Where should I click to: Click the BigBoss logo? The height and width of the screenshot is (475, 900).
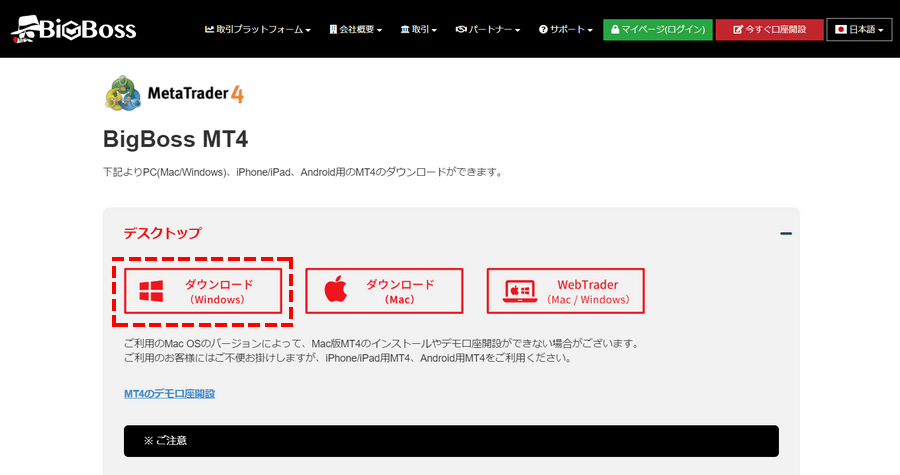coord(73,29)
